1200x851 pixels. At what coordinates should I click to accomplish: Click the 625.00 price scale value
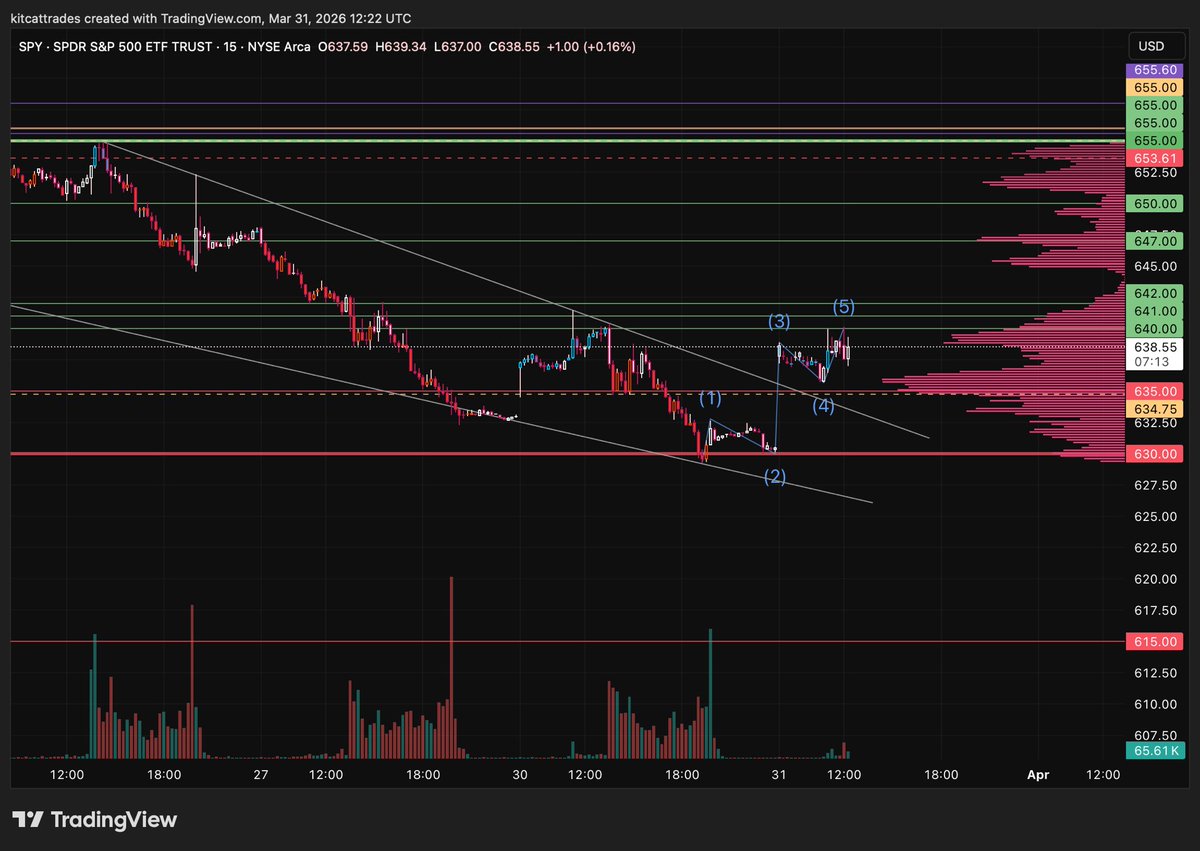pyautogui.click(x=1154, y=516)
